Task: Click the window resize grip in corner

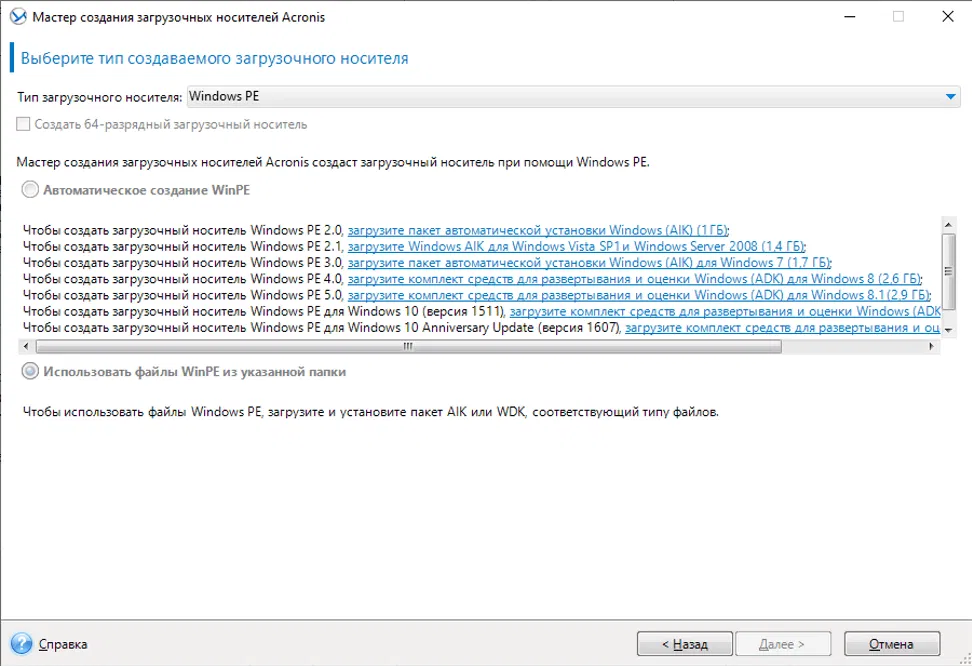Action: click(x=965, y=659)
